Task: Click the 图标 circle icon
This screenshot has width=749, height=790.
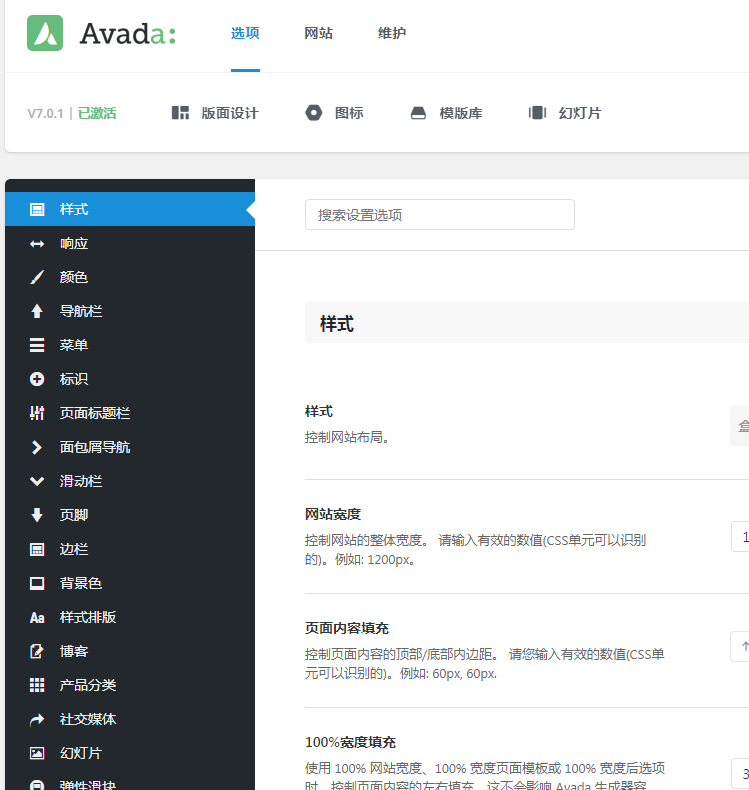Action: 313,113
